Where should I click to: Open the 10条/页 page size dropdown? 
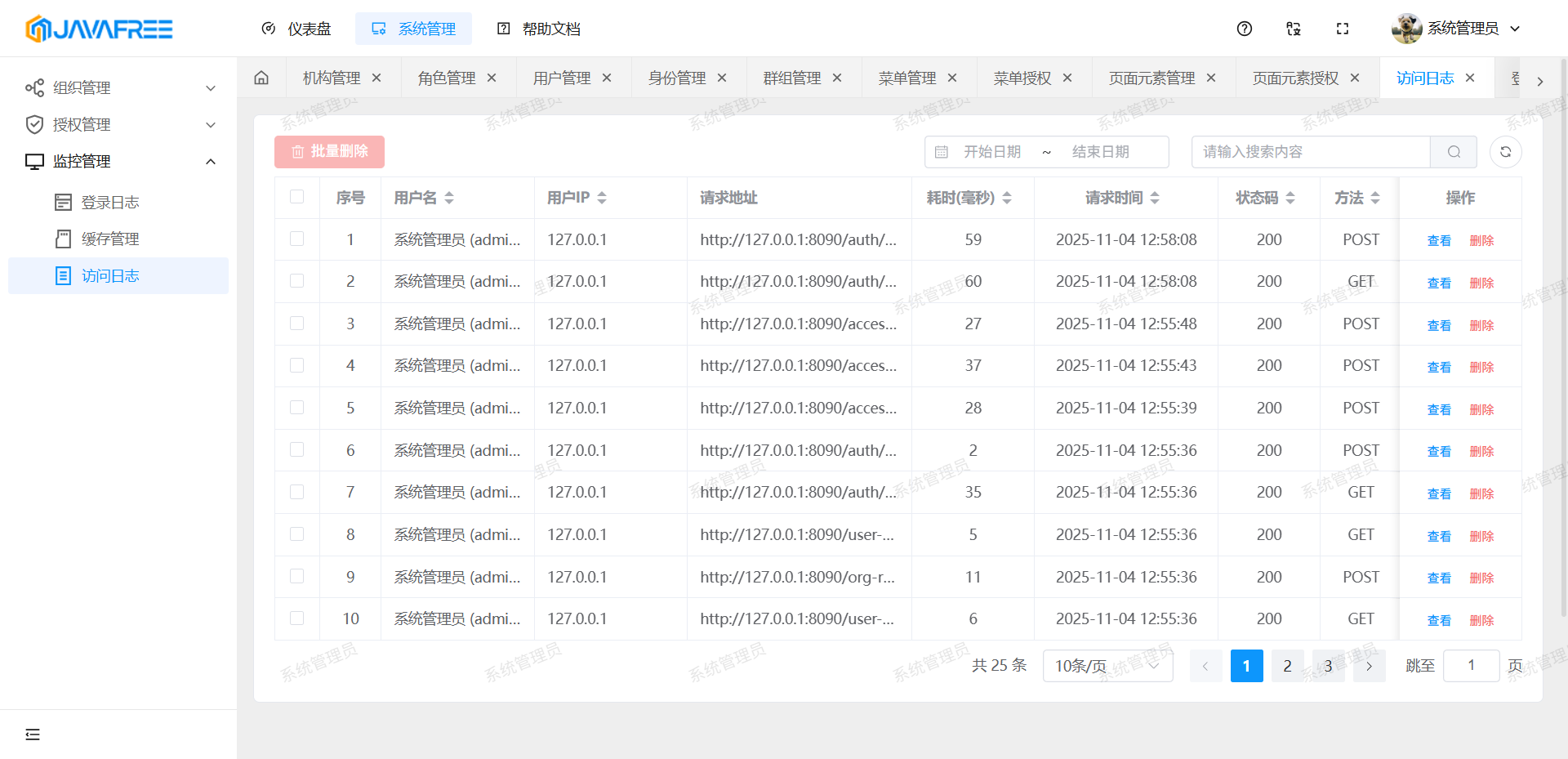pyautogui.click(x=1107, y=666)
